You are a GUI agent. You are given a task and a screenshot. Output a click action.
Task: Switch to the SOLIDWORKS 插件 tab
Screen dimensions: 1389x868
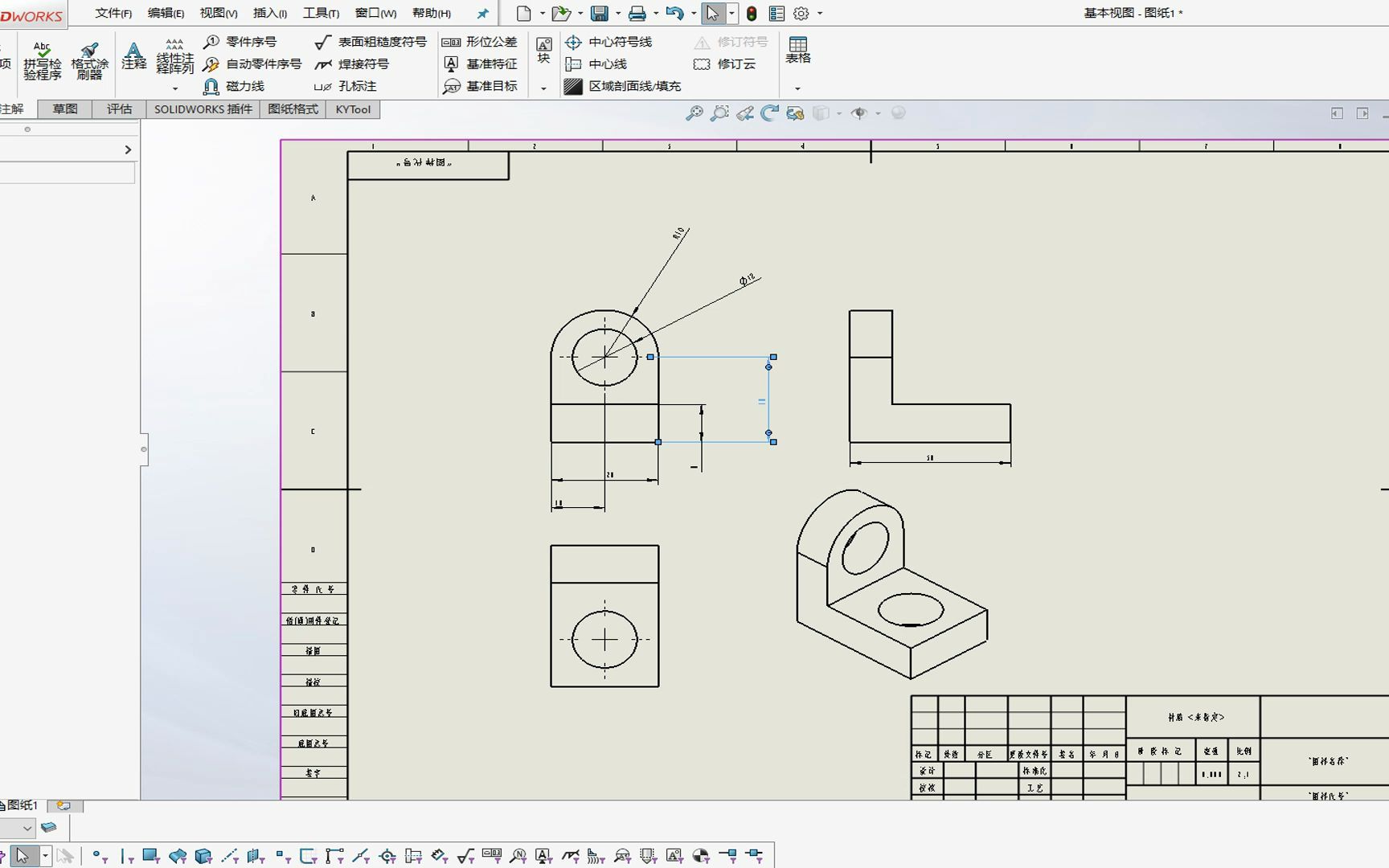tap(203, 109)
